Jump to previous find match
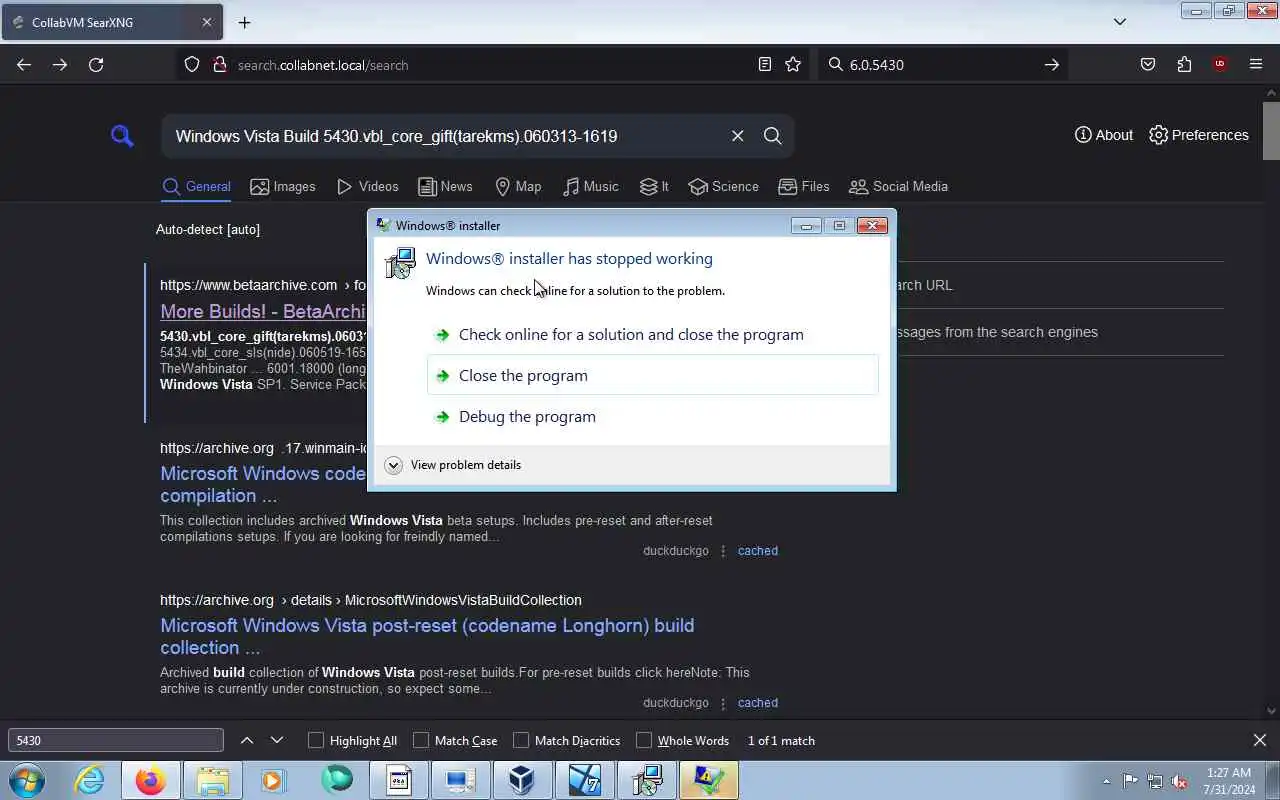This screenshot has height=800, width=1280. pos(247,740)
